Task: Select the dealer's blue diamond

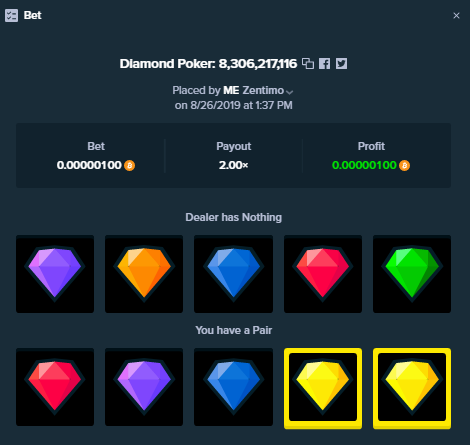Action: (x=233, y=274)
